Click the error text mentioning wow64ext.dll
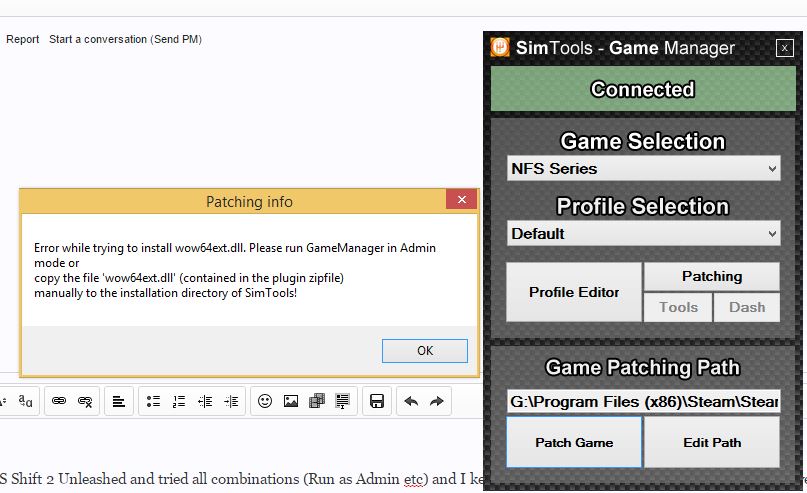The height and width of the screenshot is (493, 807). coord(235,270)
